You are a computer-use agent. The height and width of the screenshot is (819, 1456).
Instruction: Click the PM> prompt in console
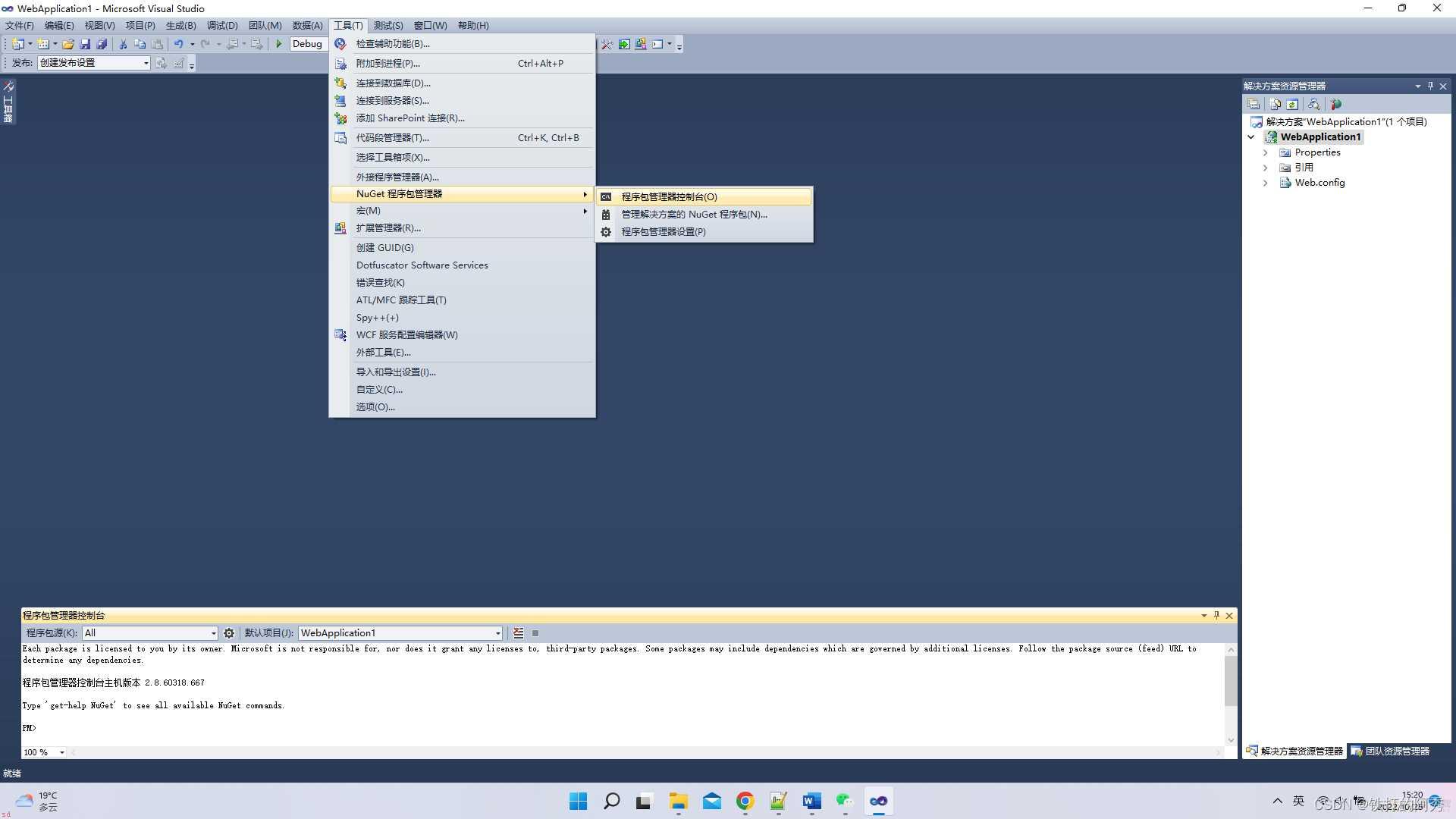tap(29, 728)
